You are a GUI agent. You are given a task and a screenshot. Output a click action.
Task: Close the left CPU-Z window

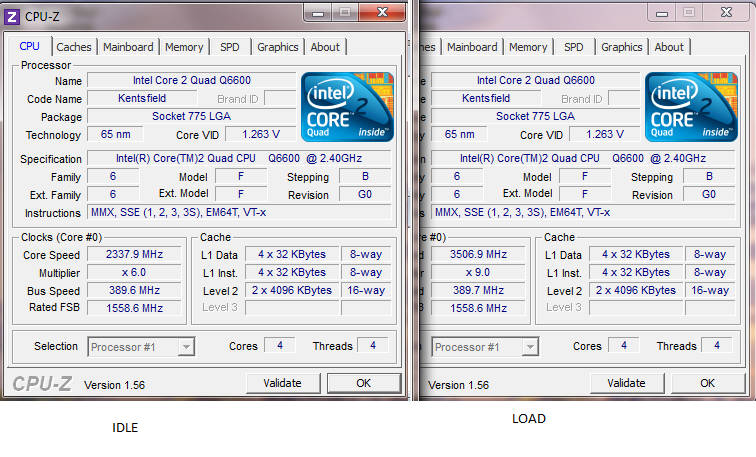(383, 12)
